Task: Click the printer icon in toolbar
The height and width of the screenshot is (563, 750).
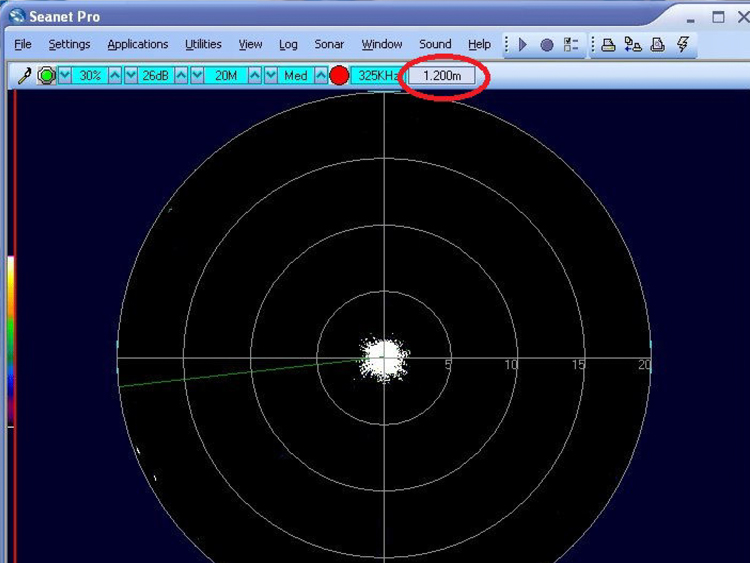Action: (x=608, y=45)
